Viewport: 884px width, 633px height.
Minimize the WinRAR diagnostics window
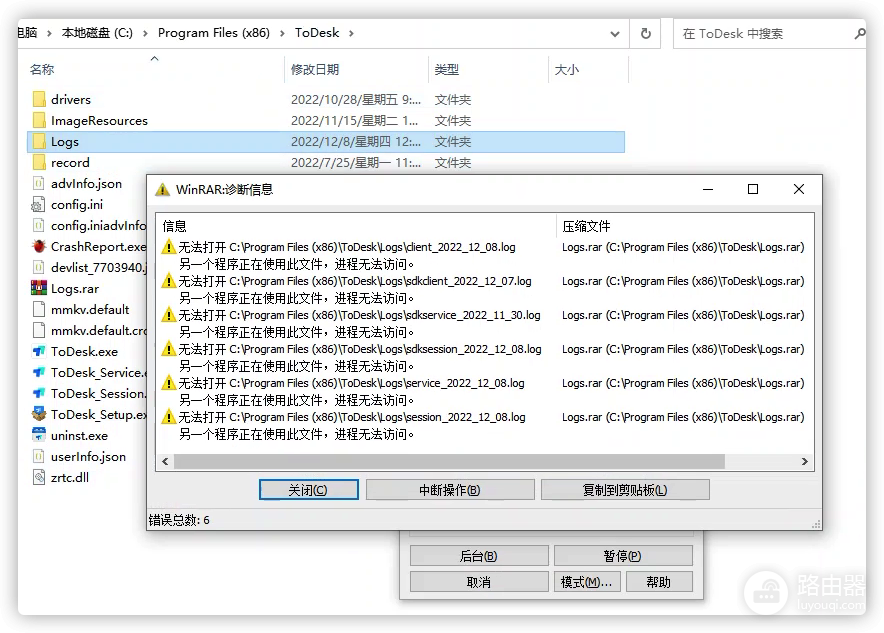point(708,189)
